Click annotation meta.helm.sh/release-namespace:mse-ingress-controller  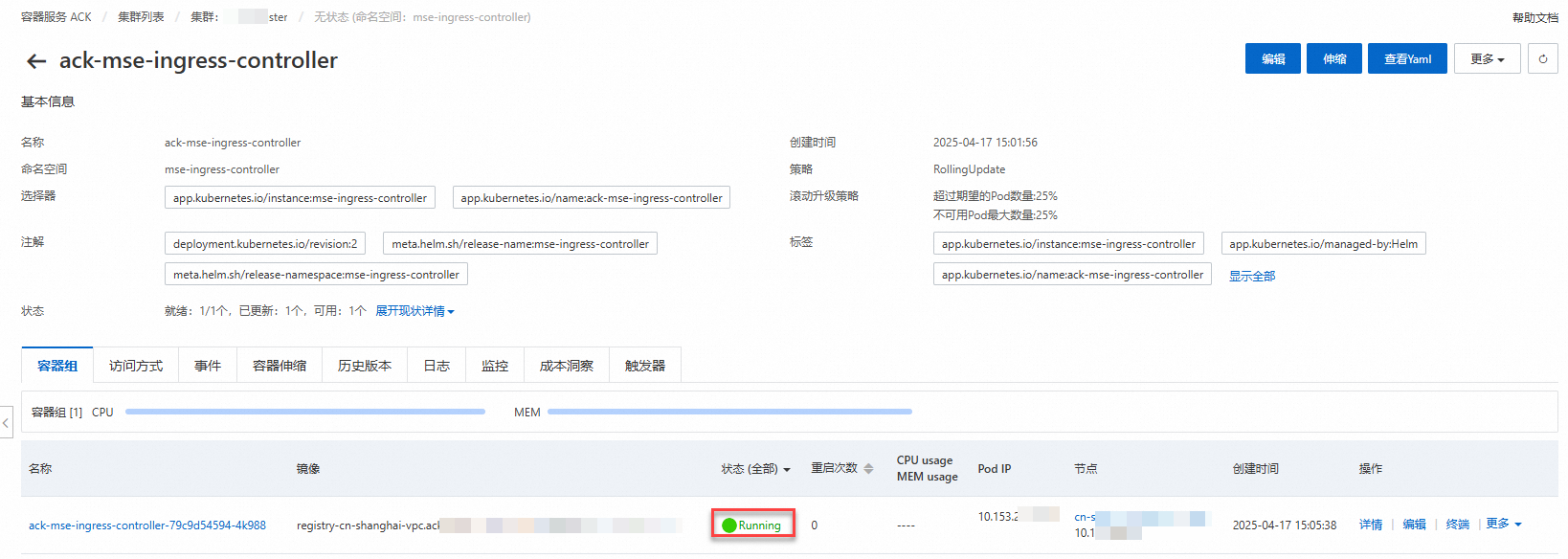pos(316,275)
